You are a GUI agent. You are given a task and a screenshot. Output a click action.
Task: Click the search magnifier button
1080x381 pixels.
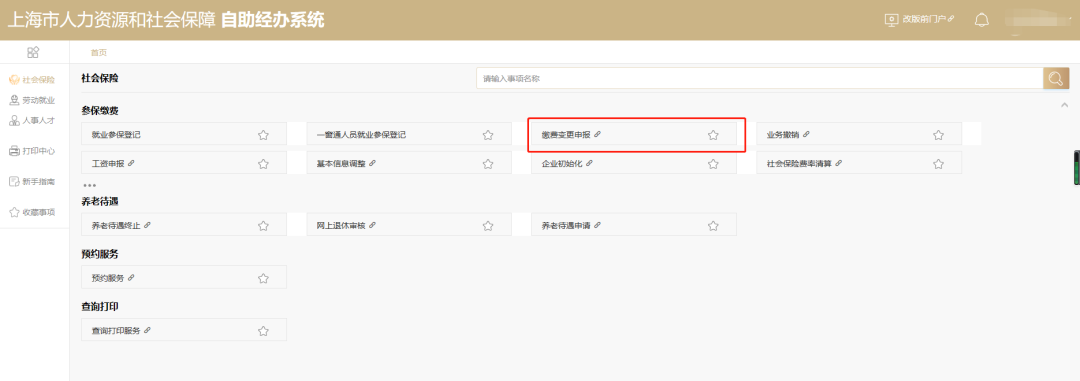1056,79
